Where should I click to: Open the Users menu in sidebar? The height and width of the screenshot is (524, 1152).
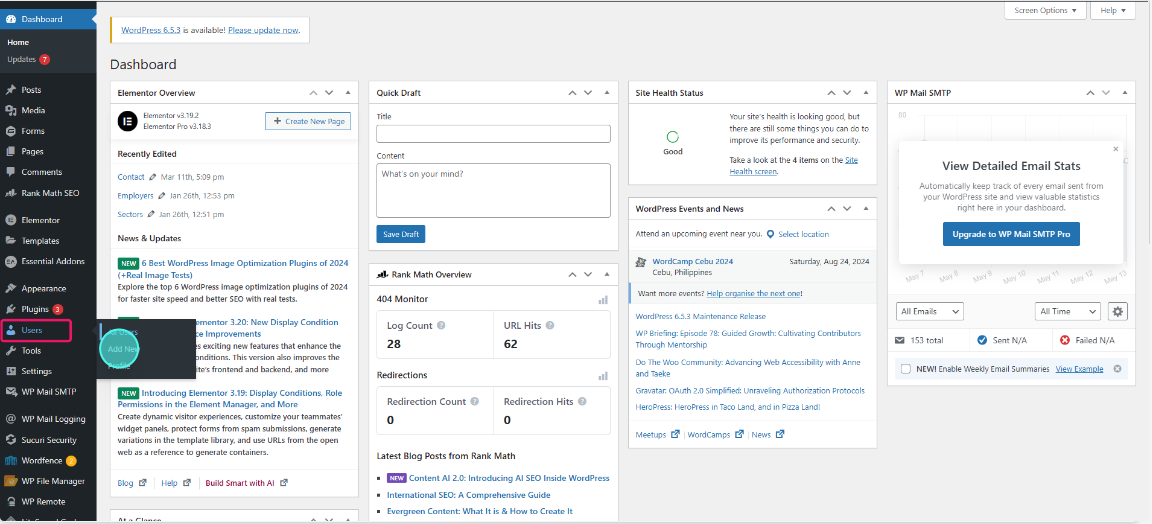tap(35, 330)
